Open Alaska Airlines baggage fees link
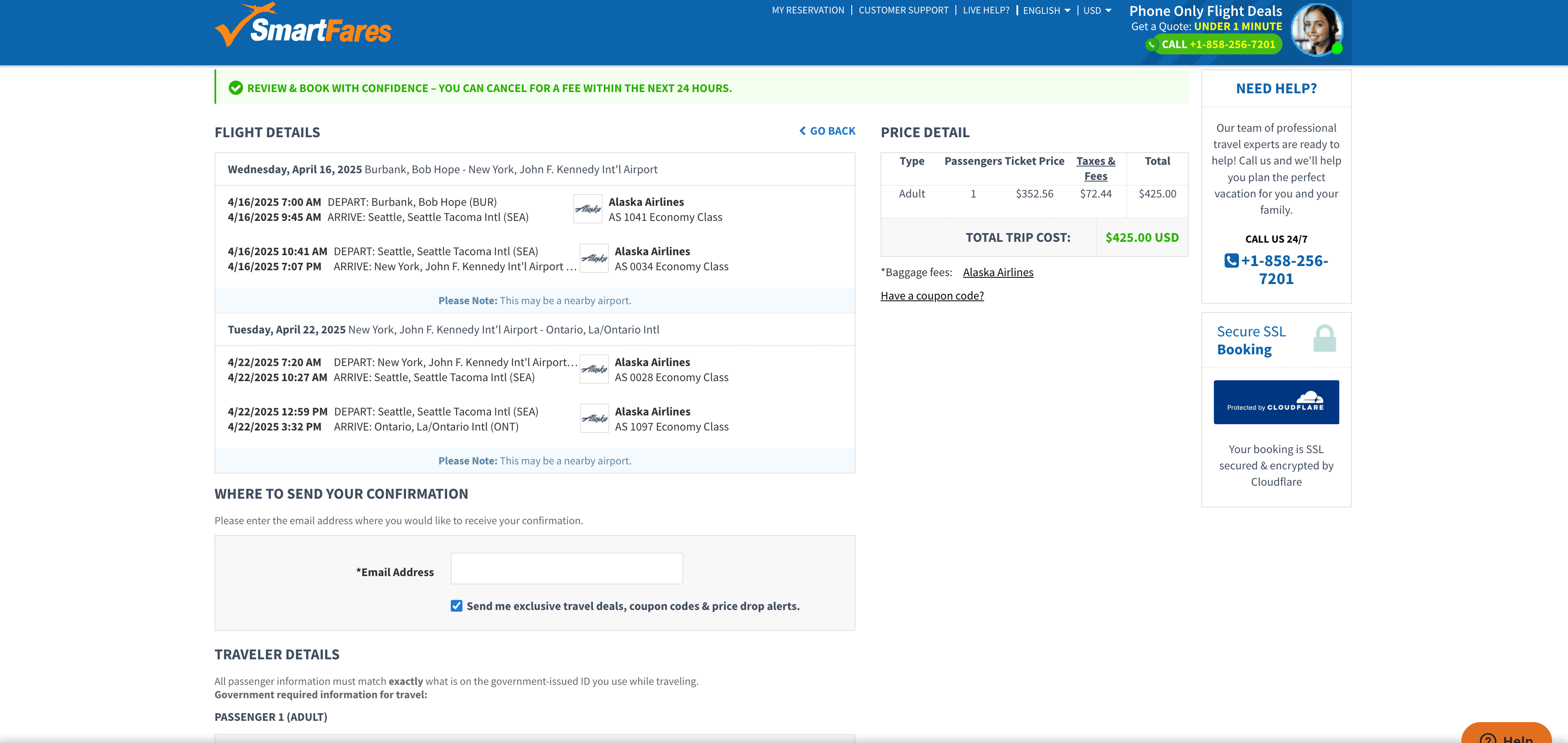The width and height of the screenshot is (1568, 743). (998, 272)
